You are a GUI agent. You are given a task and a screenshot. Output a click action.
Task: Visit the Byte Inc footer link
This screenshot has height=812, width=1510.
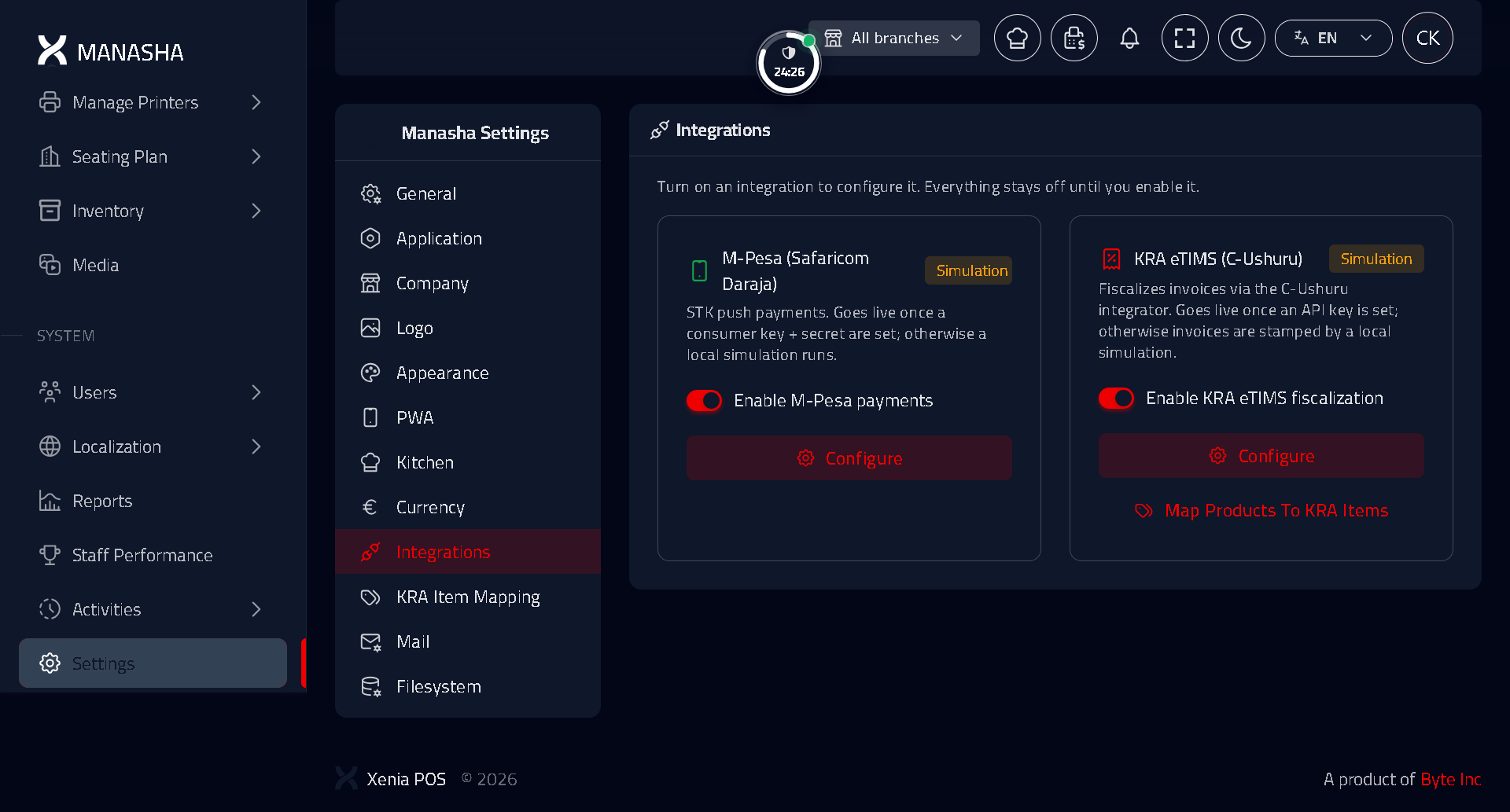pyautogui.click(x=1451, y=779)
